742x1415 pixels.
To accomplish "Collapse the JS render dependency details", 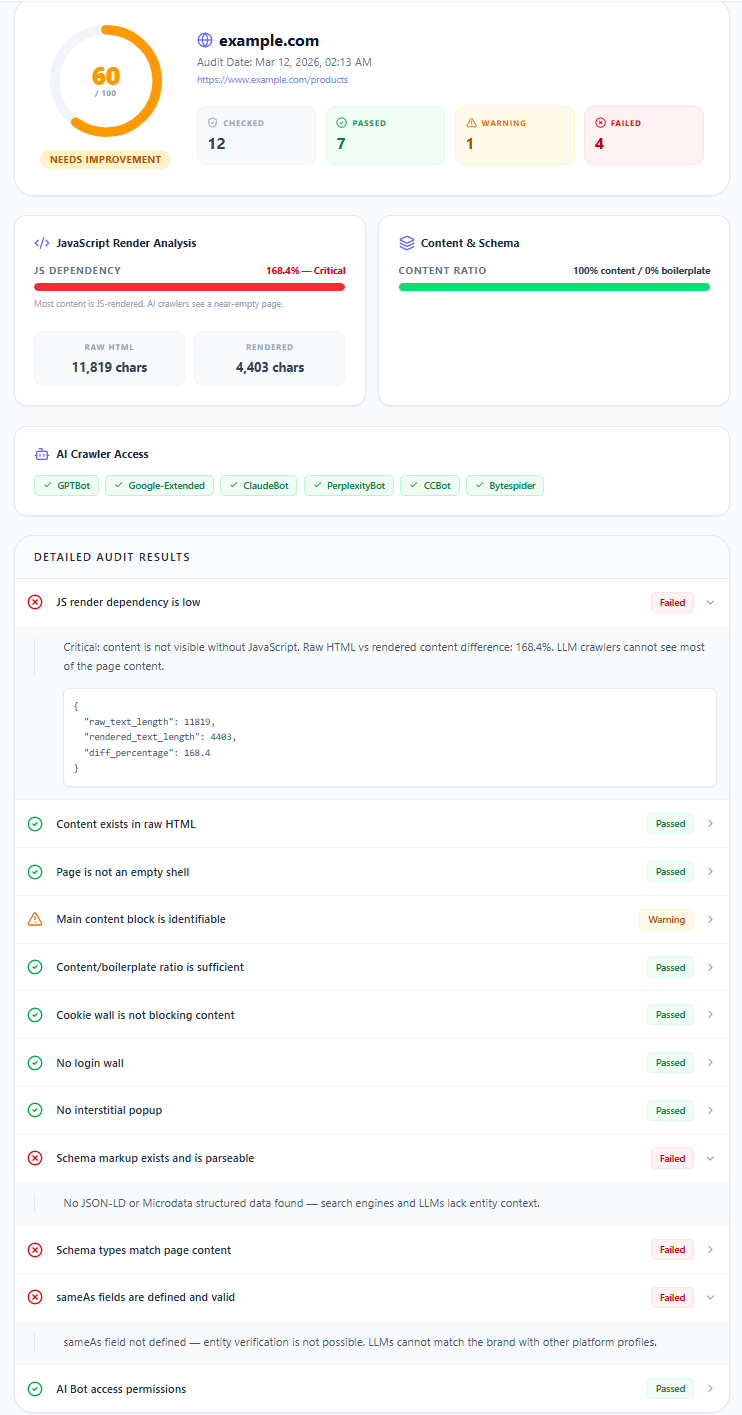I will [710, 602].
